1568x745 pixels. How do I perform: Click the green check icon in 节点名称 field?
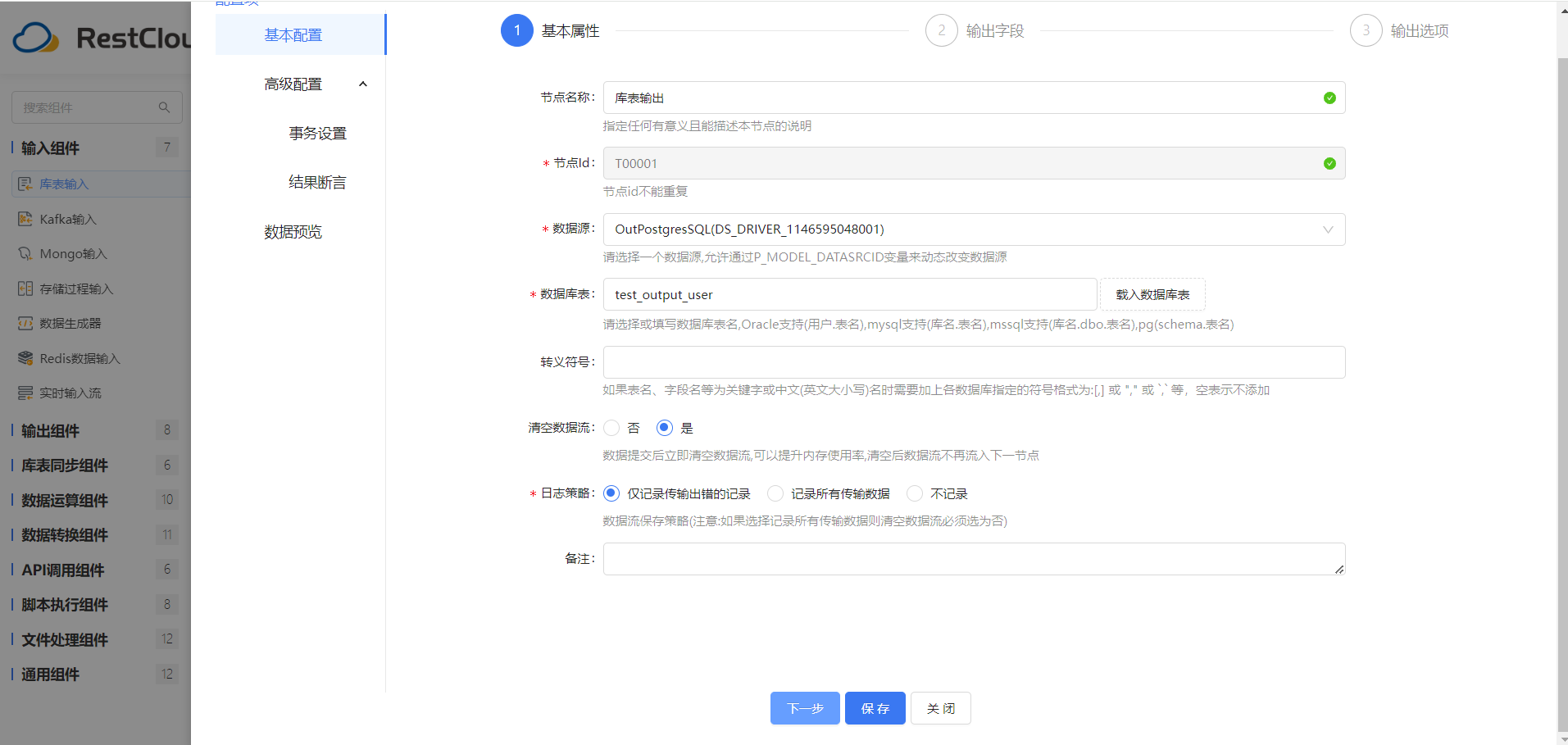click(x=1329, y=98)
